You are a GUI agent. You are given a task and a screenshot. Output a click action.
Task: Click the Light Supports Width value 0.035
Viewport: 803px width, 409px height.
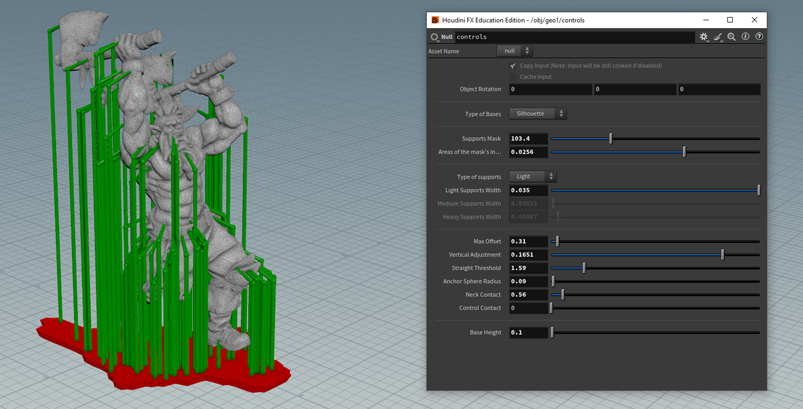click(529, 190)
